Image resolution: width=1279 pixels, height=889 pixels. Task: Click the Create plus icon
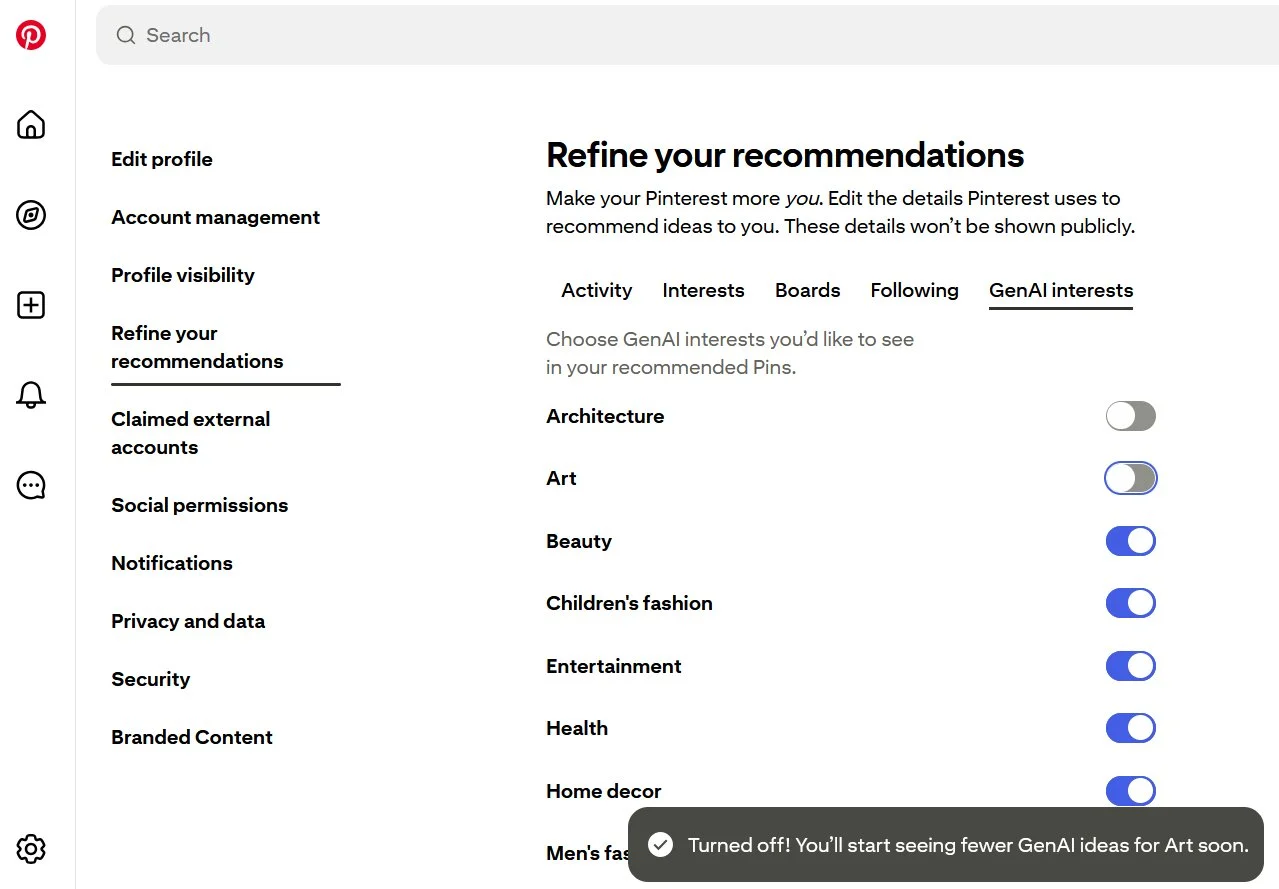pos(31,305)
